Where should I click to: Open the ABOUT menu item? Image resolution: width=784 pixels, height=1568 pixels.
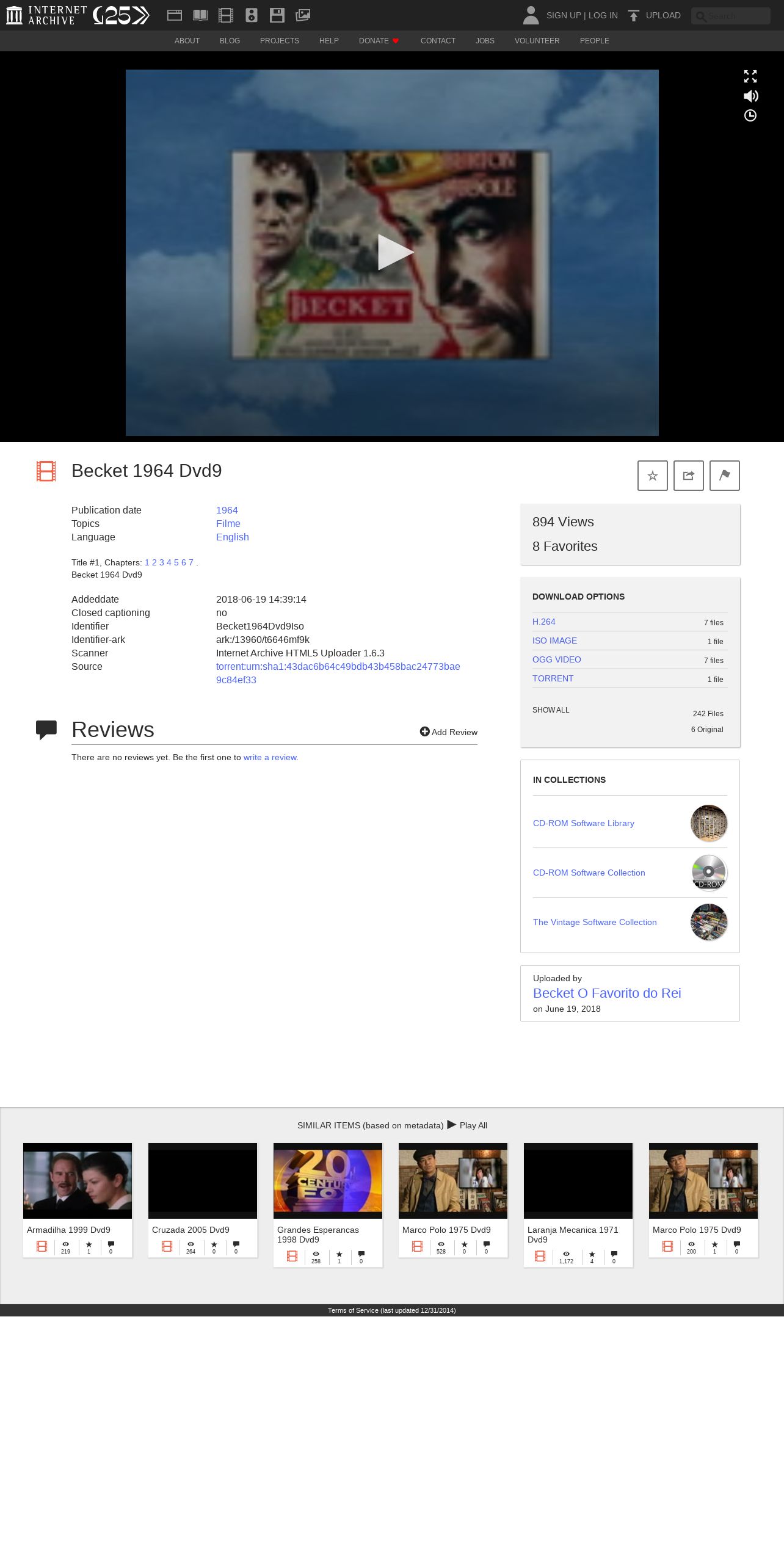click(x=187, y=41)
